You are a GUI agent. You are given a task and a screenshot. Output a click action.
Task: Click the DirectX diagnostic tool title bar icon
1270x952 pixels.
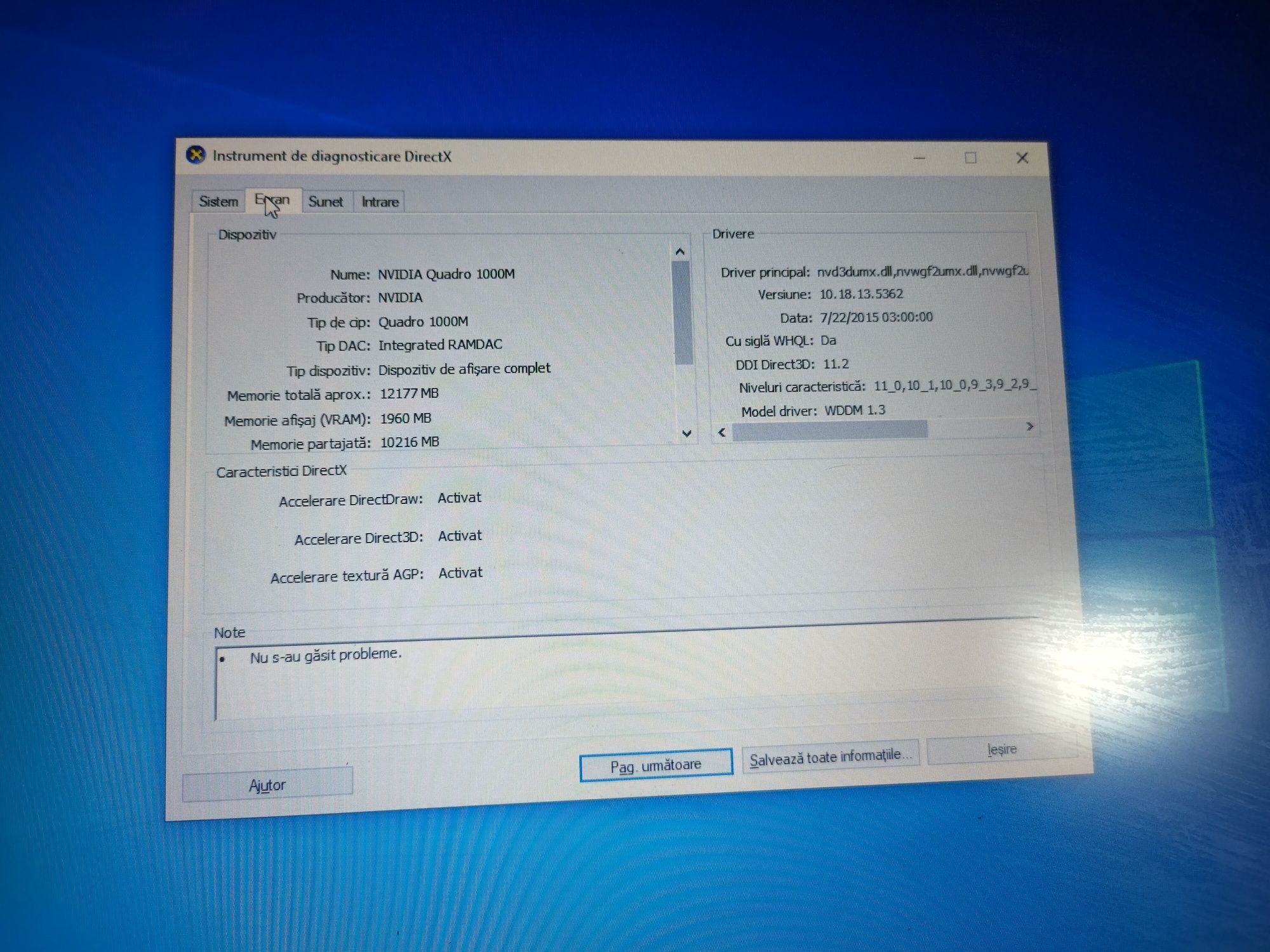(x=196, y=155)
